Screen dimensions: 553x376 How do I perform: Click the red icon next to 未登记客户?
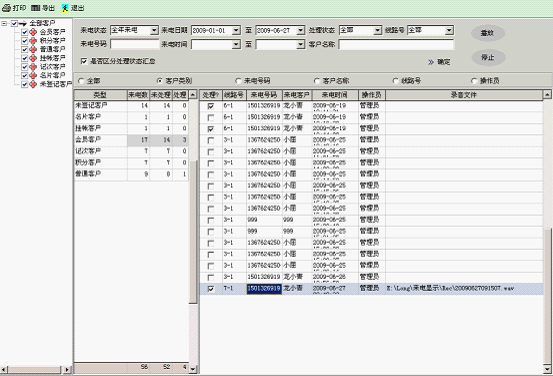tap(33, 84)
